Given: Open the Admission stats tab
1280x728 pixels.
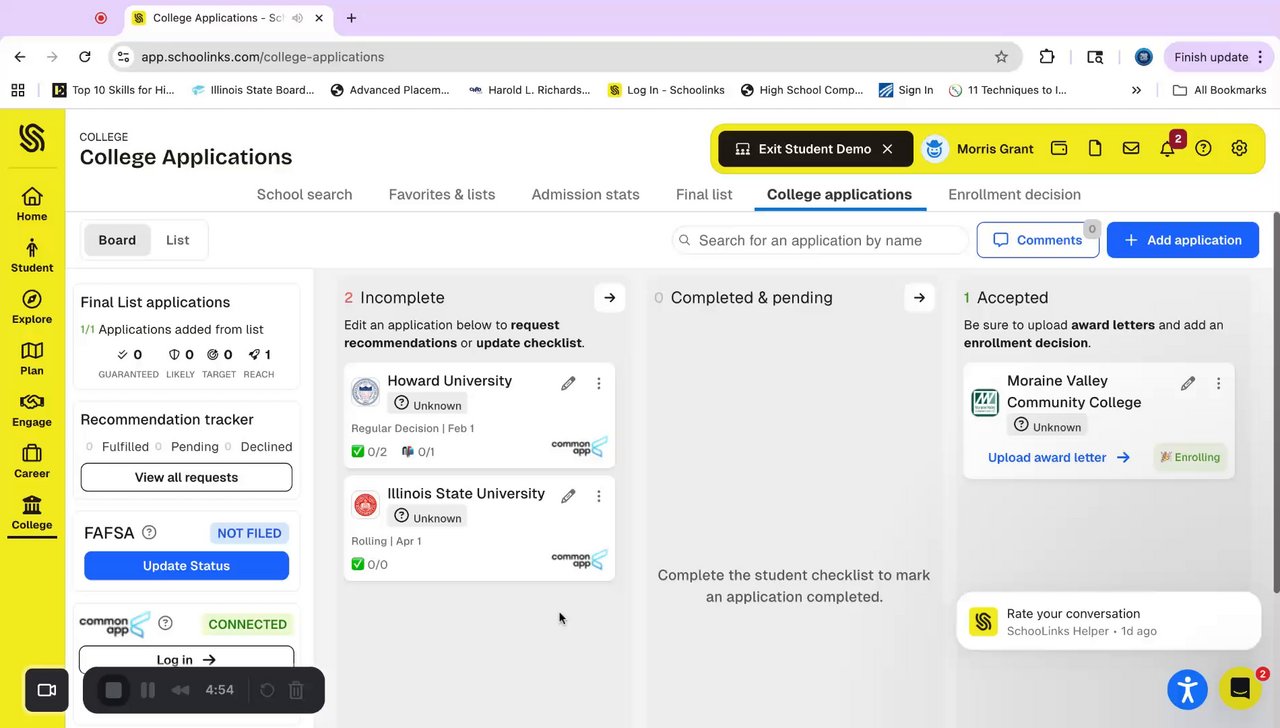Looking at the screenshot, I should (x=585, y=194).
